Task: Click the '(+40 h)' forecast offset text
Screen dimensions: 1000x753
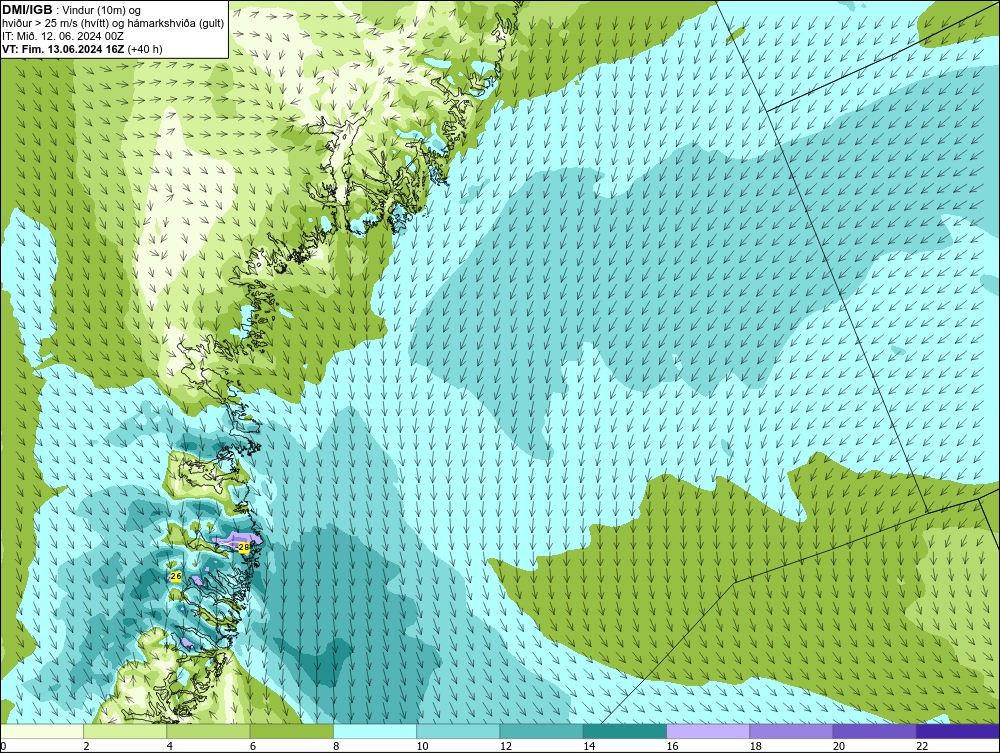Action: click(145, 49)
